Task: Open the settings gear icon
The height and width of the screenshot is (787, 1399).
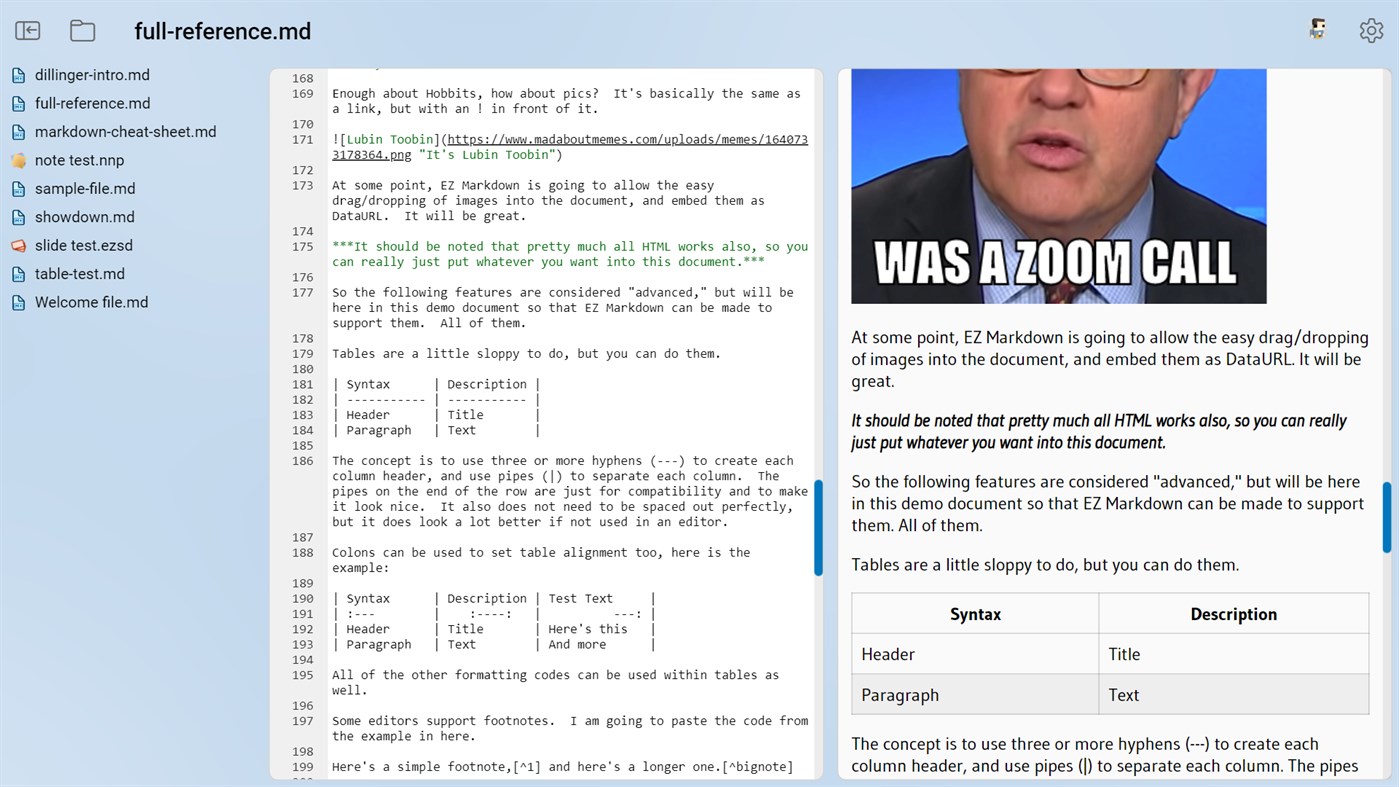Action: [x=1370, y=30]
